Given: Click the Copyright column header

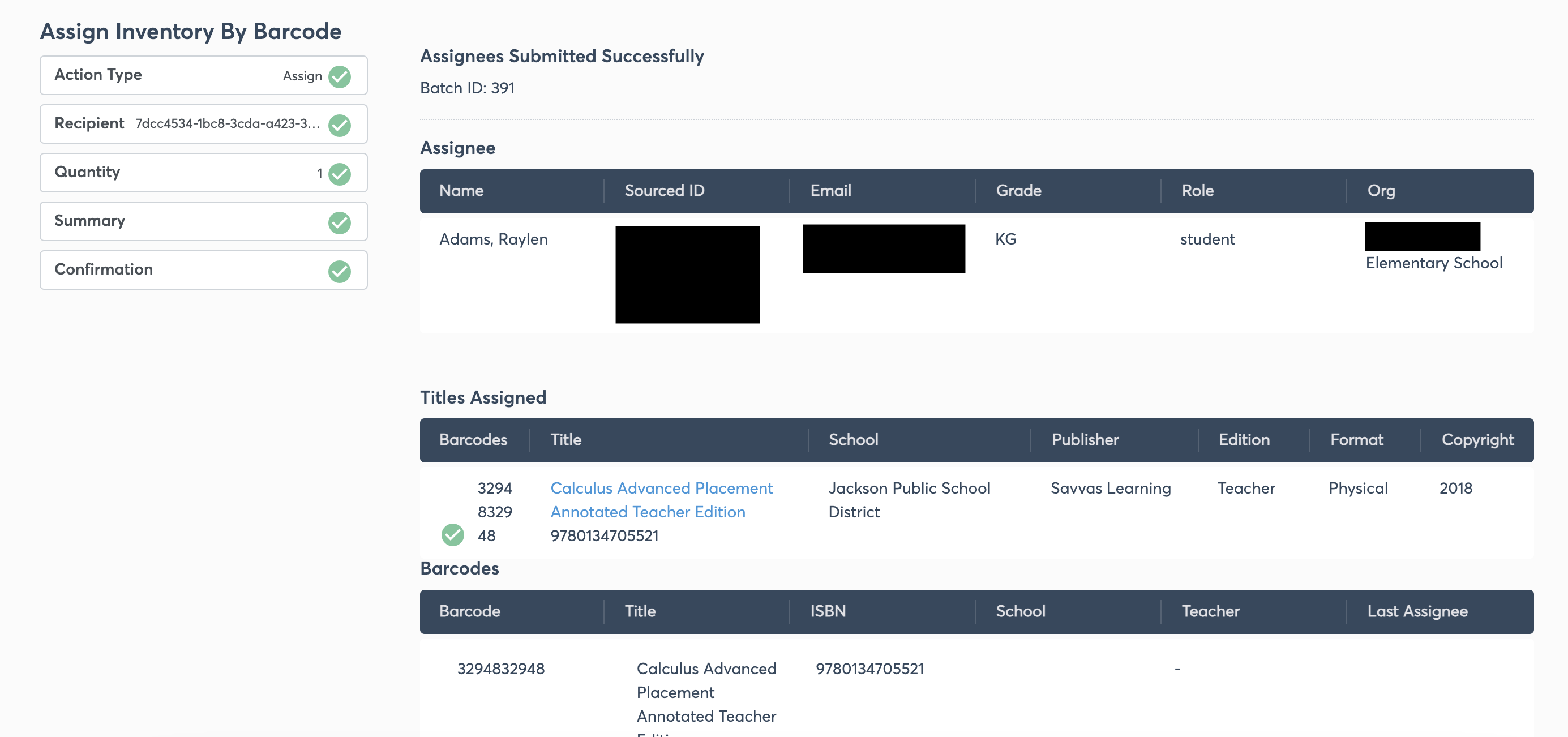Looking at the screenshot, I should (1477, 439).
